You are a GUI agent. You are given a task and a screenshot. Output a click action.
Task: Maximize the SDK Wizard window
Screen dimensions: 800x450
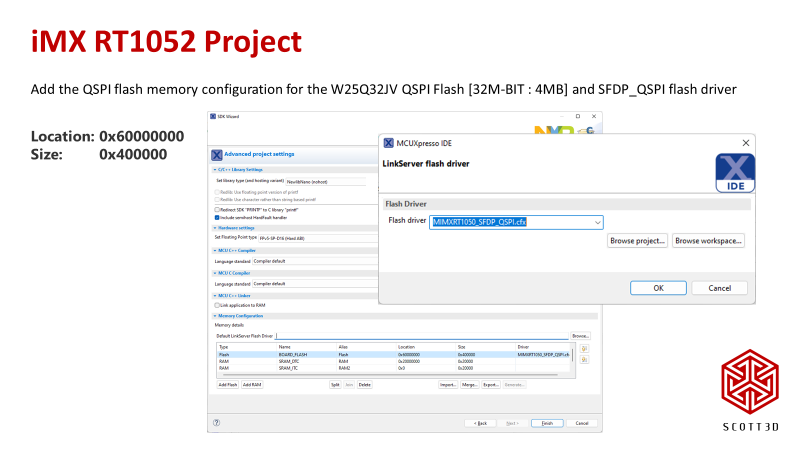(x=578, y=116)
